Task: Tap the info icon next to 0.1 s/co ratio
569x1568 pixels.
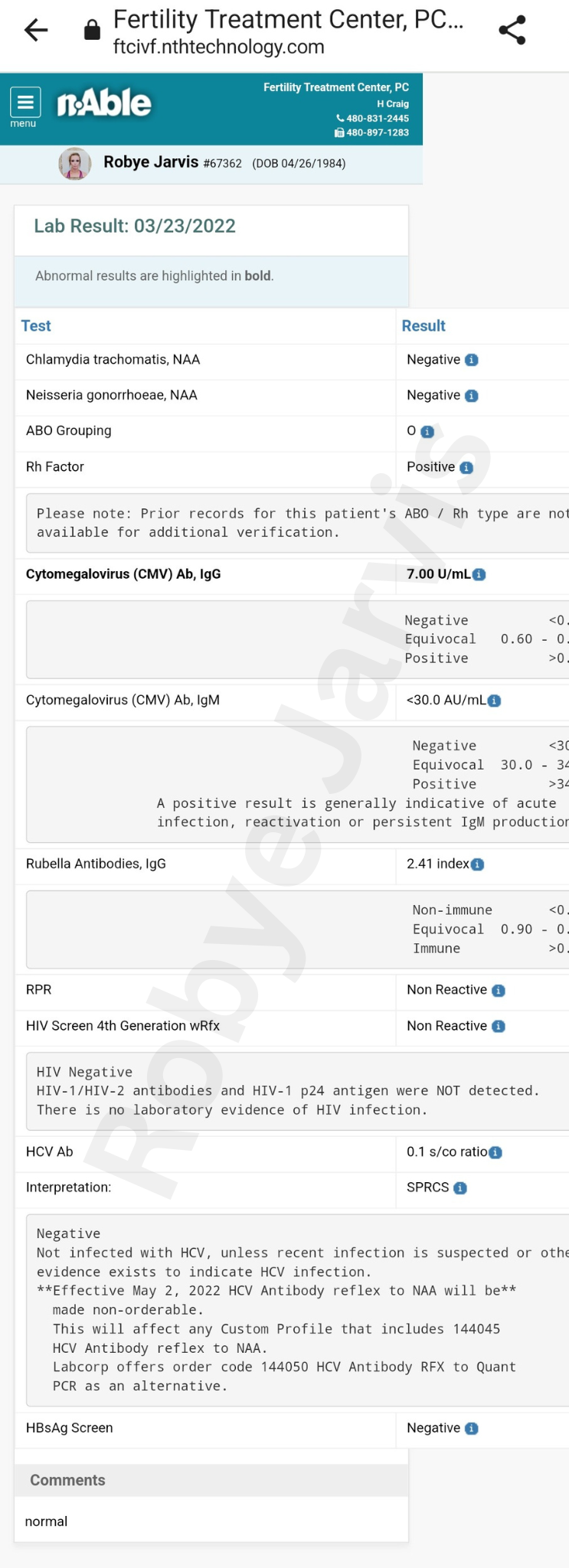Action: coord(495,1152)
